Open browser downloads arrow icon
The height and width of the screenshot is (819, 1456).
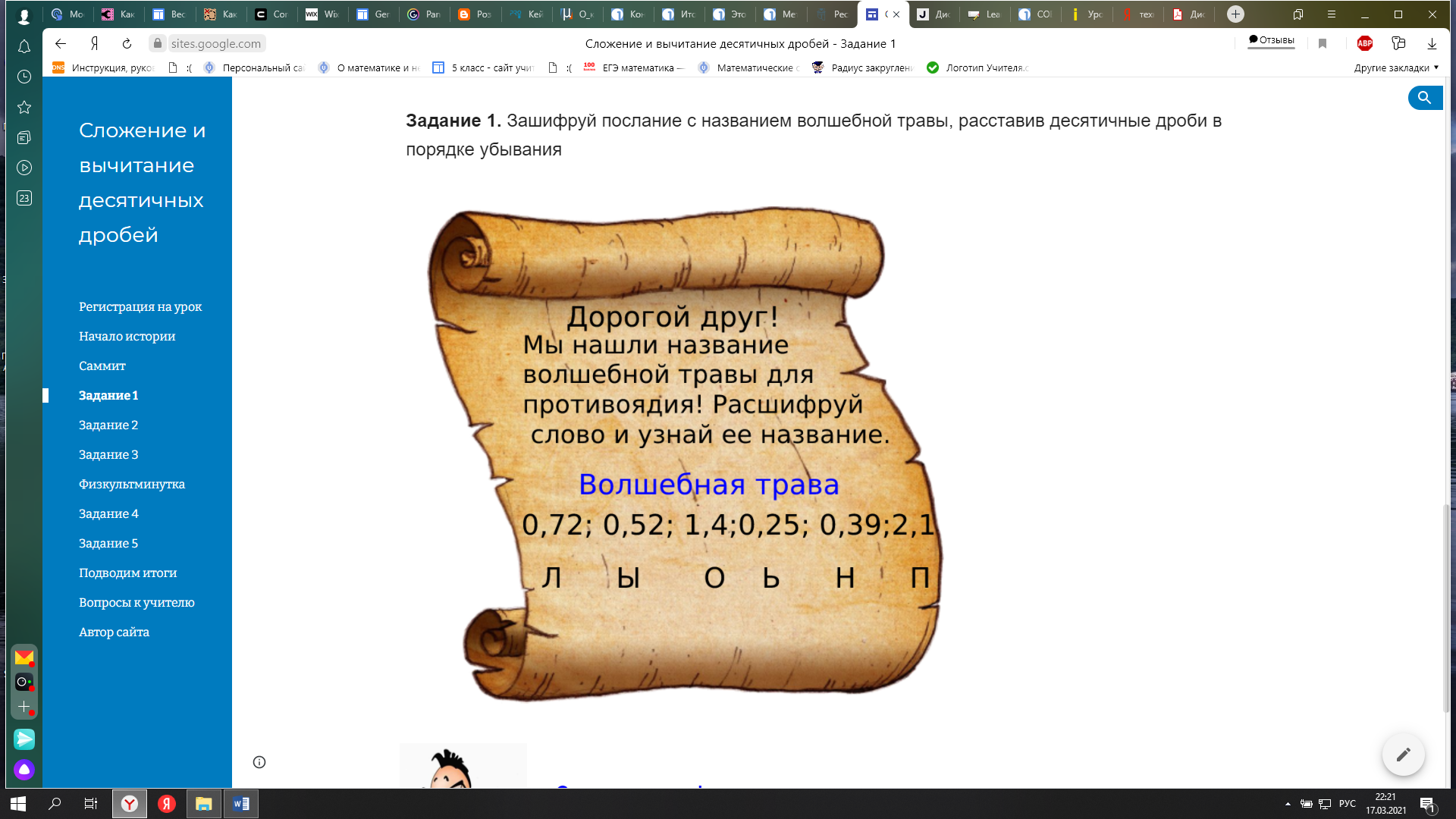1432,44
